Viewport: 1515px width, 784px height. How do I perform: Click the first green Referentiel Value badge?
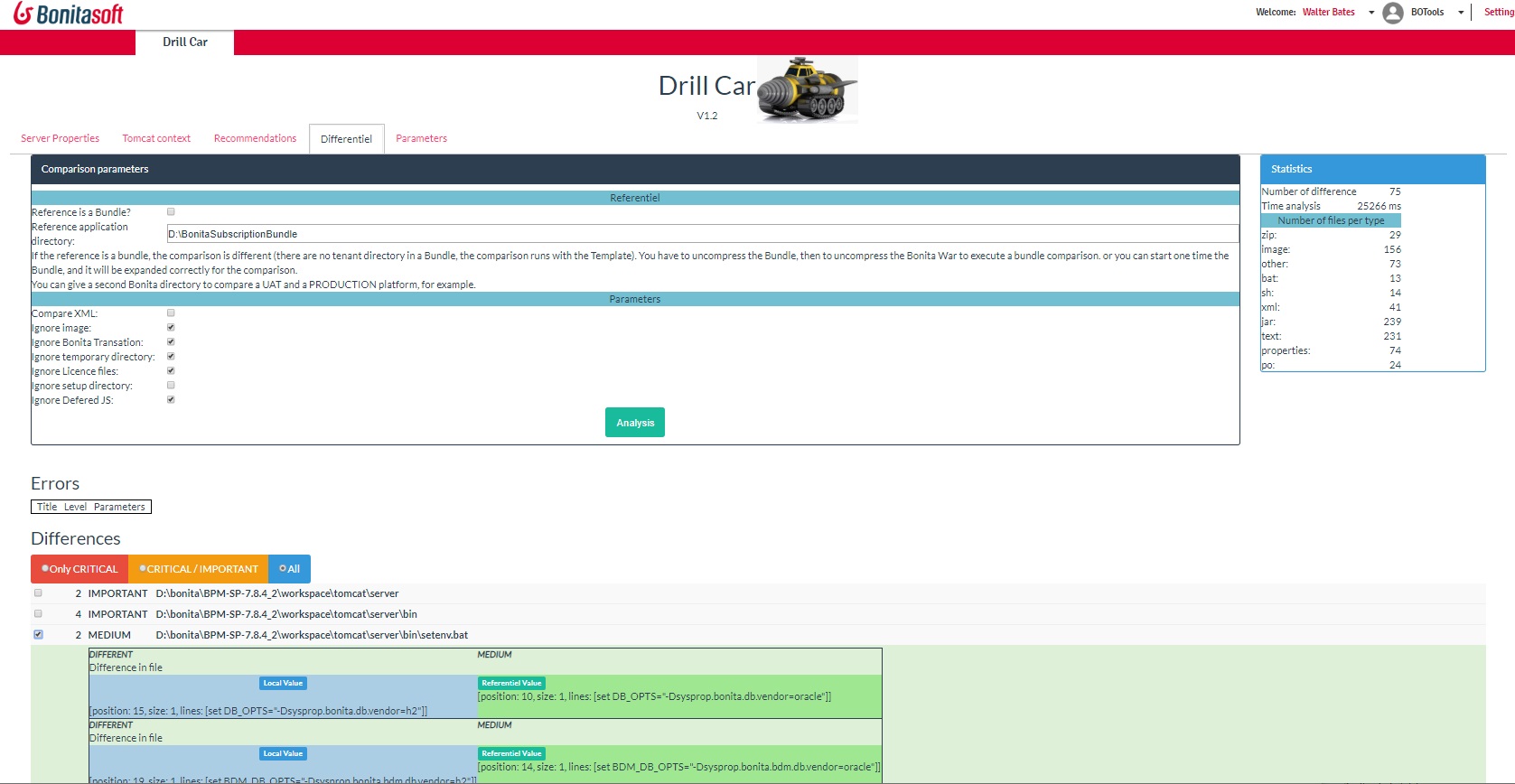(x=511, y=683)
